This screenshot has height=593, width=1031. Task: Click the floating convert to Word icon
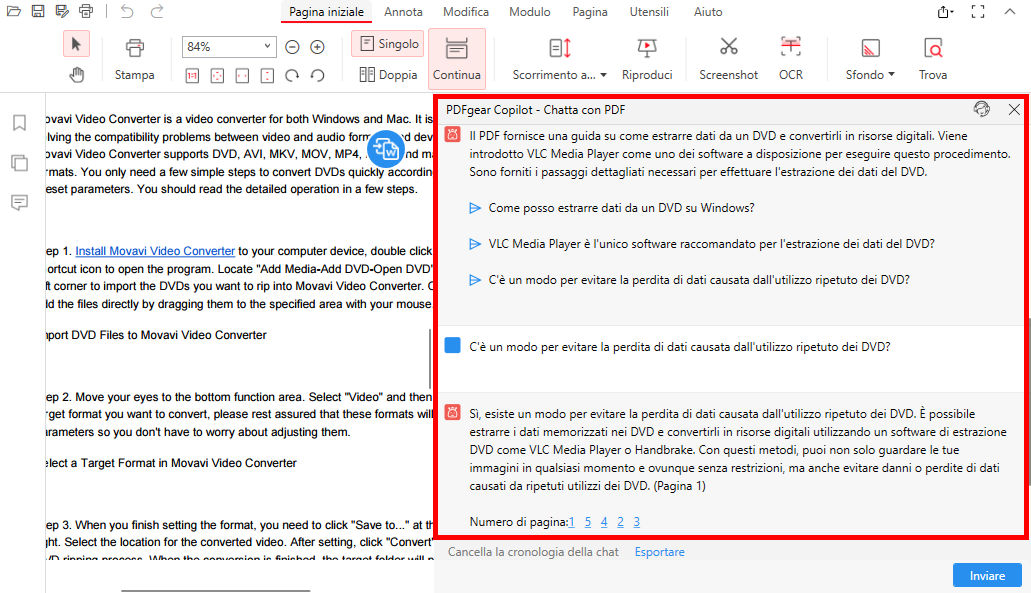[385, 149]
